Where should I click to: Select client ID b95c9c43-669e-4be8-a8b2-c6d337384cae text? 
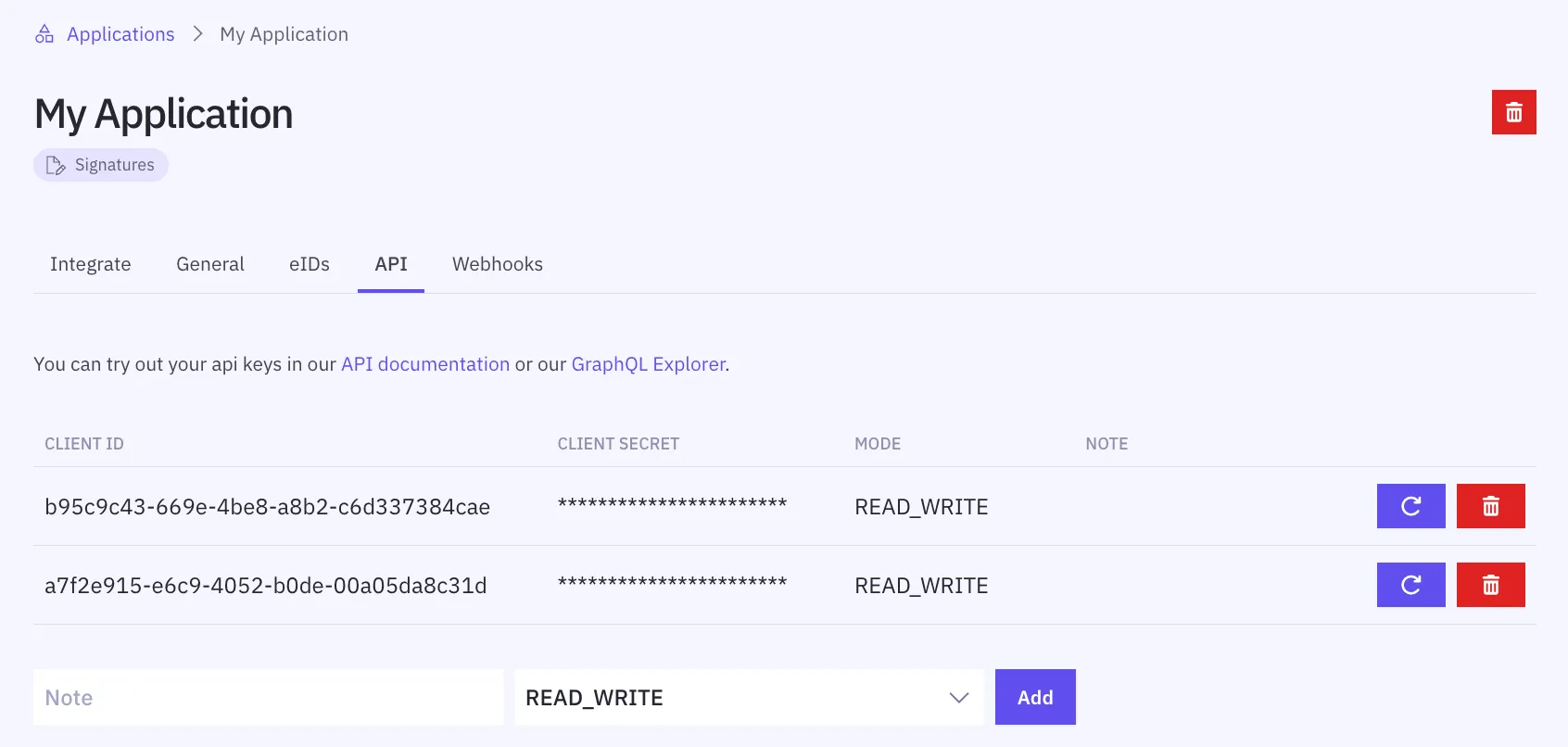pyautogui.click(x=267, y=507)
